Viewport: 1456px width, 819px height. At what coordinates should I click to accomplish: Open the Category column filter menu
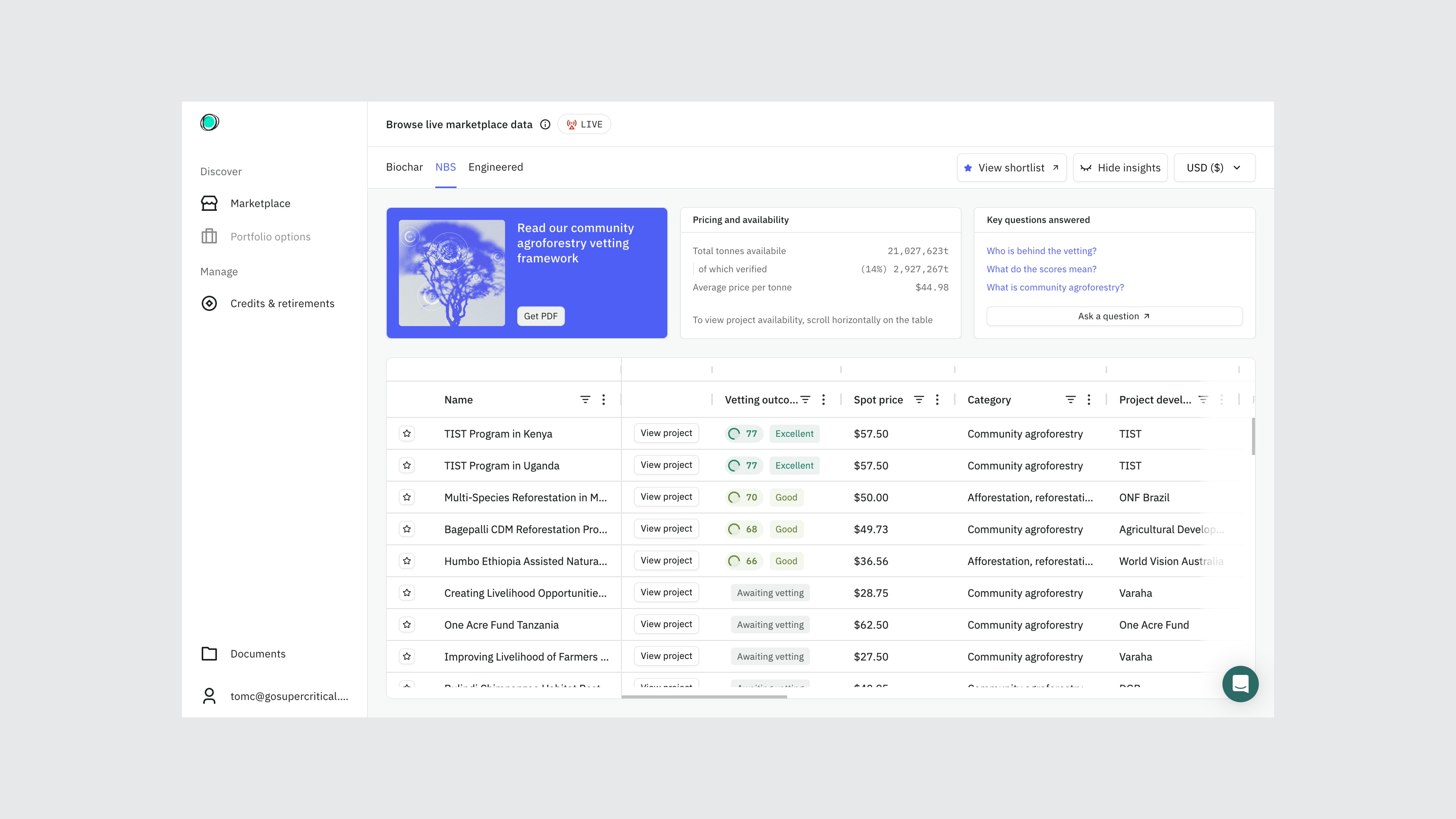click(1070, 400)
